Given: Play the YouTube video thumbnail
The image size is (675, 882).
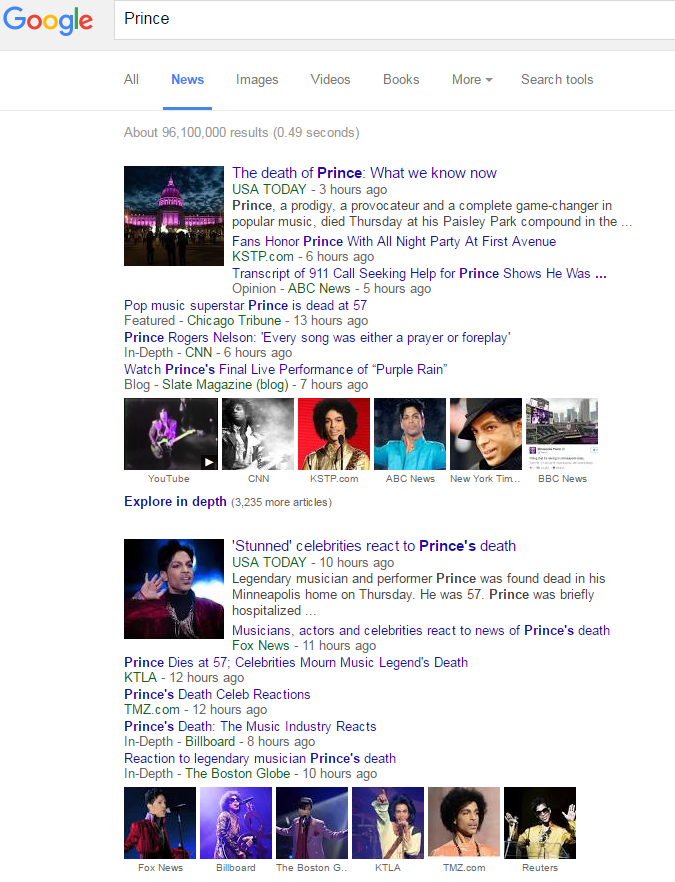Looking at the screenshot, I should 171,434.
